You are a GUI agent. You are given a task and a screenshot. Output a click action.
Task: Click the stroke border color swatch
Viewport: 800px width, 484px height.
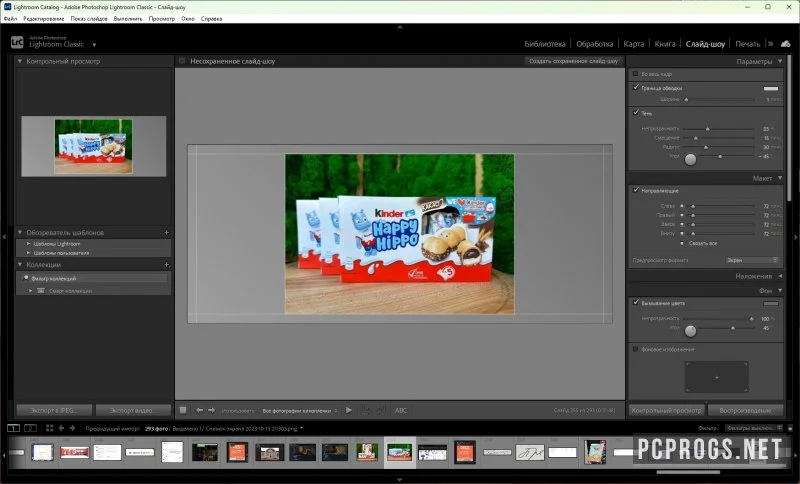771,88
